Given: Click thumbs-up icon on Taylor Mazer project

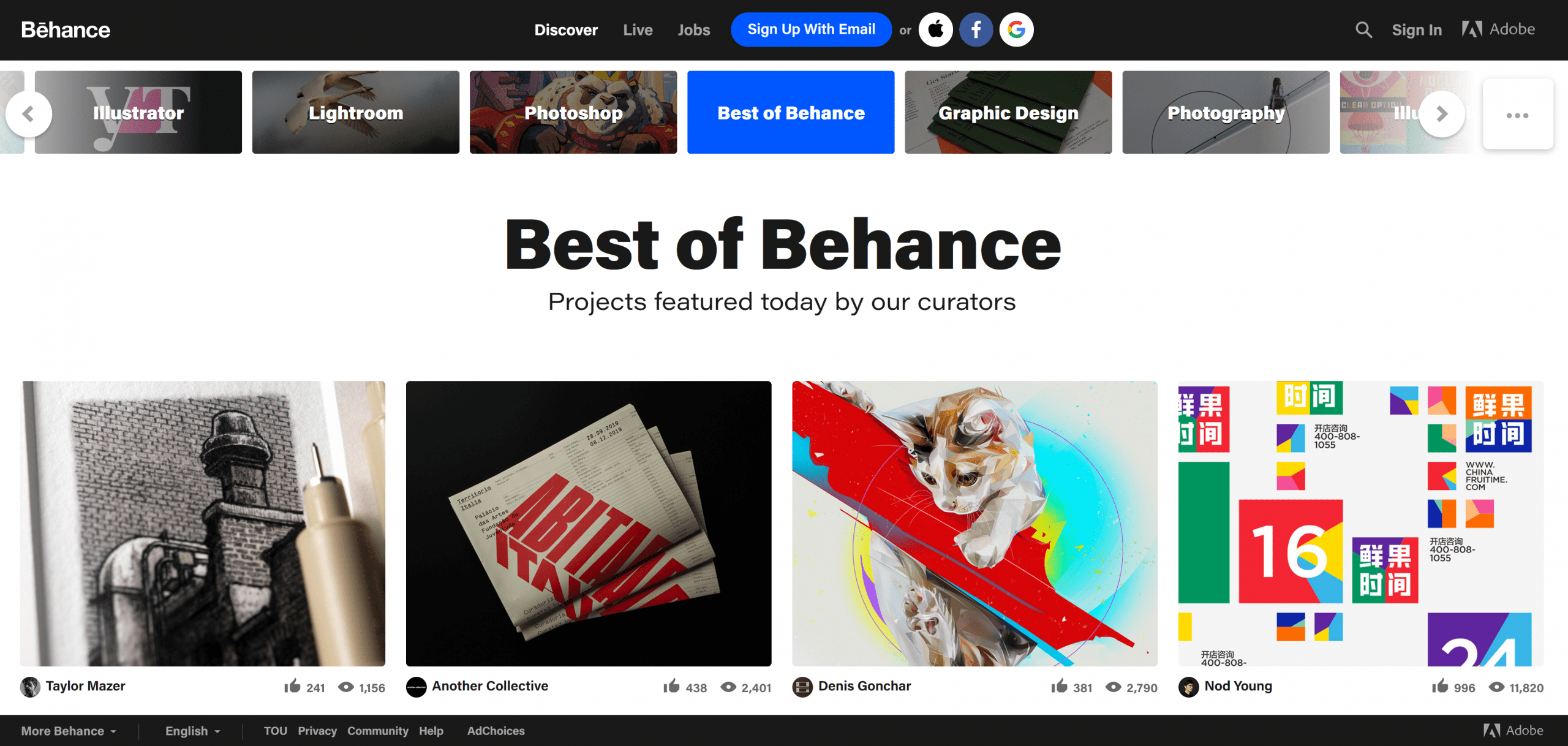Looking at the screenshot, I should [292, 685].
